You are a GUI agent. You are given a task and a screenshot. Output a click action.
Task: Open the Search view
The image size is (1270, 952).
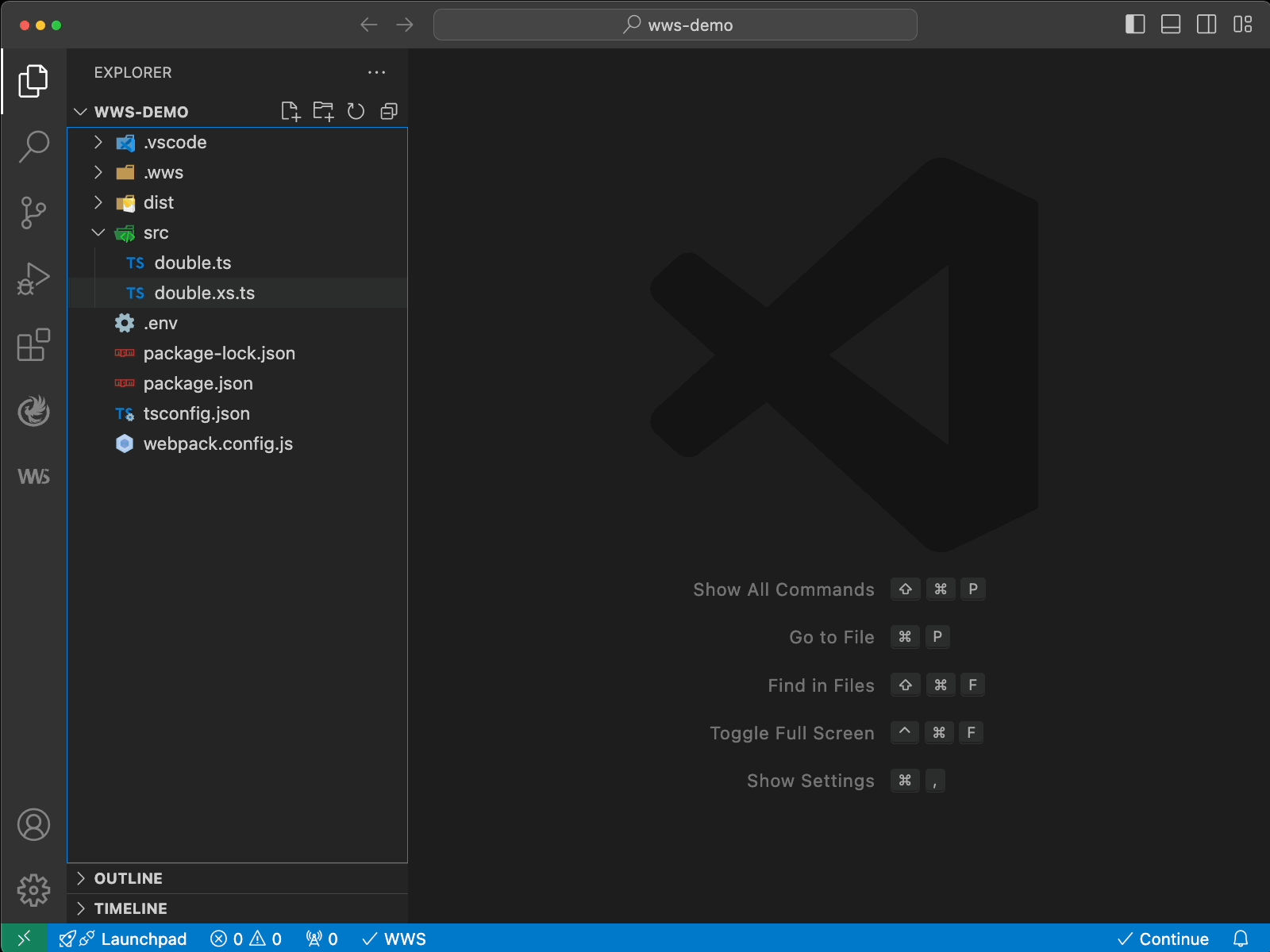(33, 147)
